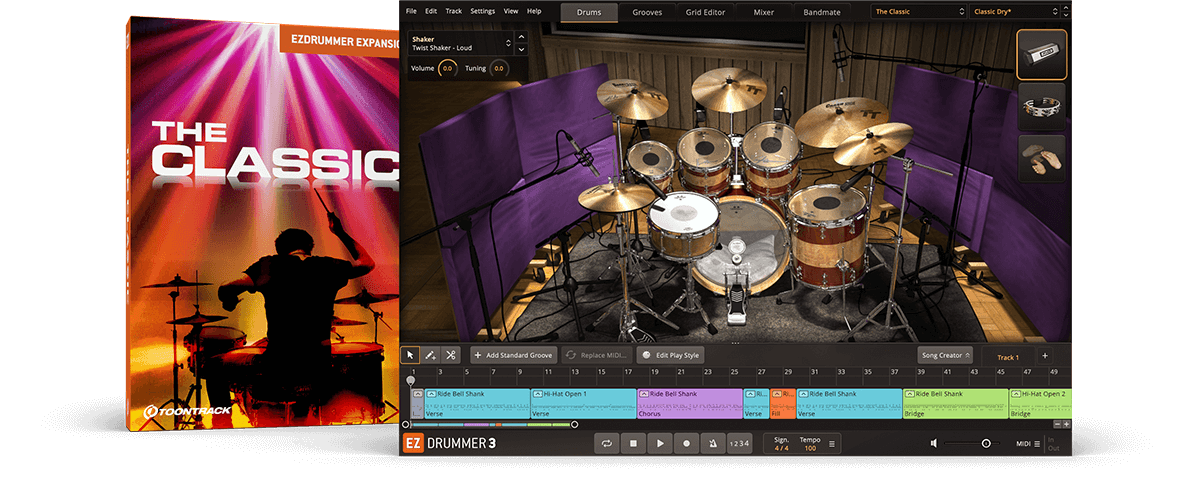Click the speaker volume icon
This screenshot has width=1200, height=488.
point(934,443)
